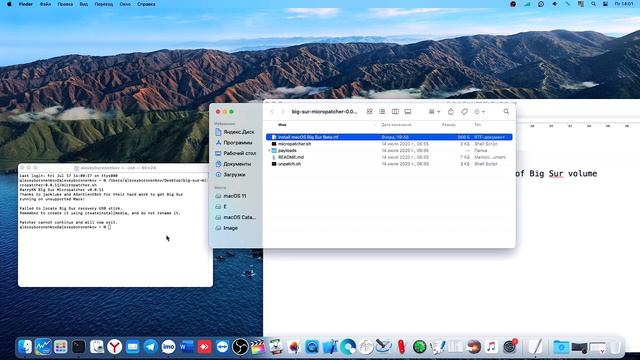Viewport: 640px width, 360px height.
Task: Open the Справка menu
Action: pos(146,4)
